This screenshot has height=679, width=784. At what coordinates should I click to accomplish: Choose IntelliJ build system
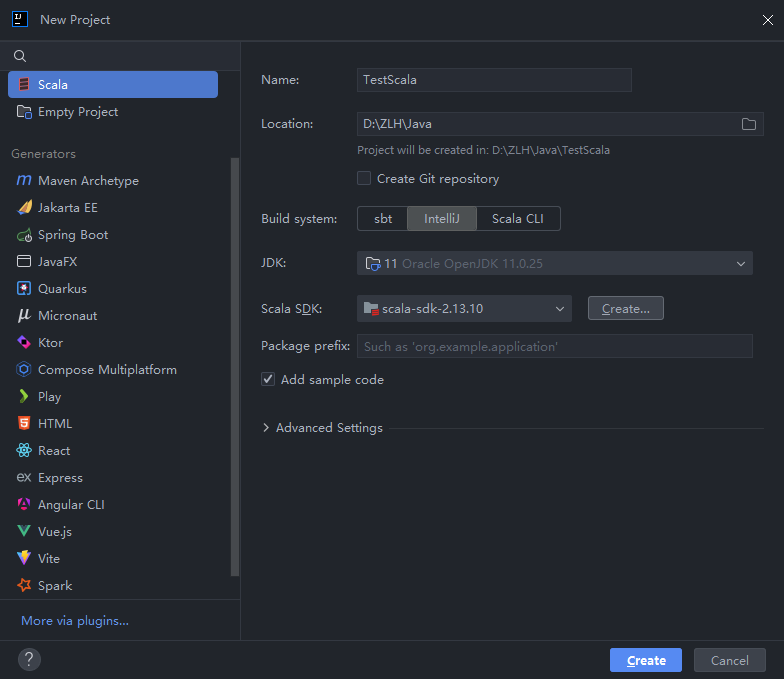pyautogui.click(x=442, y=218)
